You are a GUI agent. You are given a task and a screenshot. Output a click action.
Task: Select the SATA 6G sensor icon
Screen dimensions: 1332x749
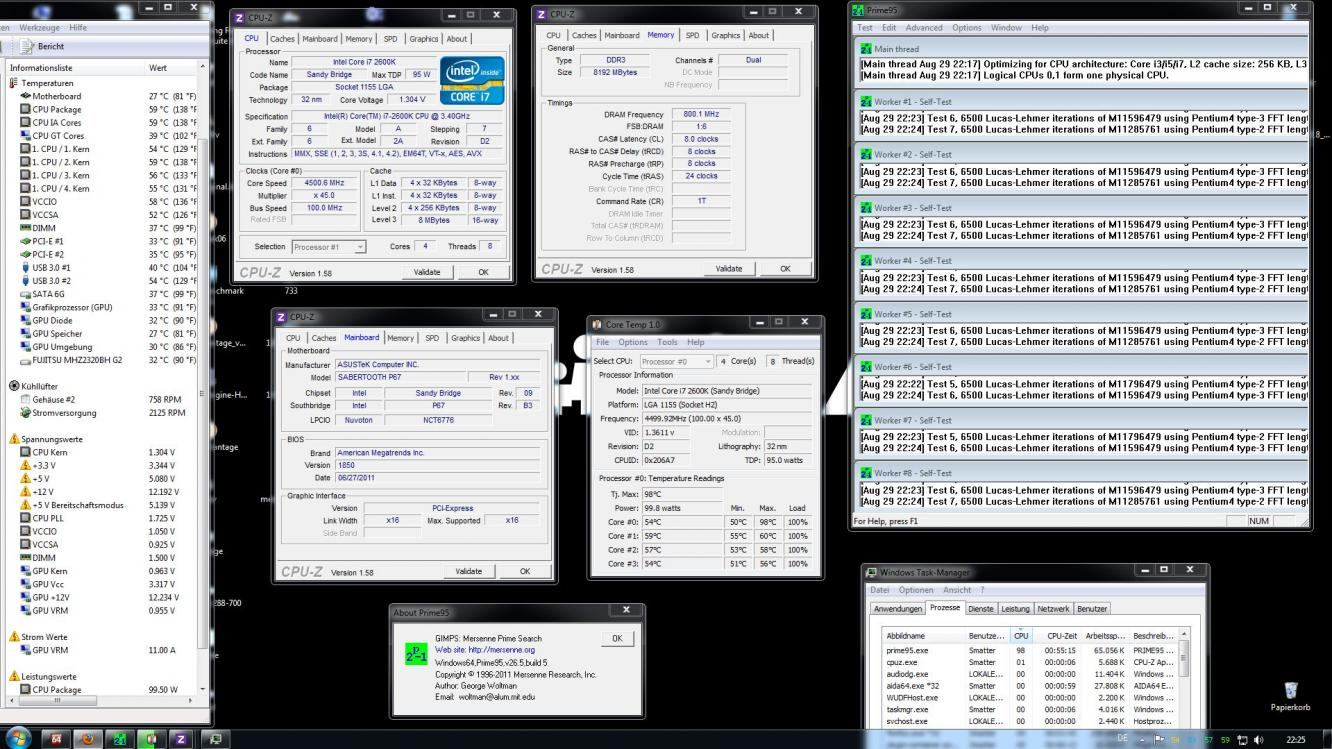26,294
